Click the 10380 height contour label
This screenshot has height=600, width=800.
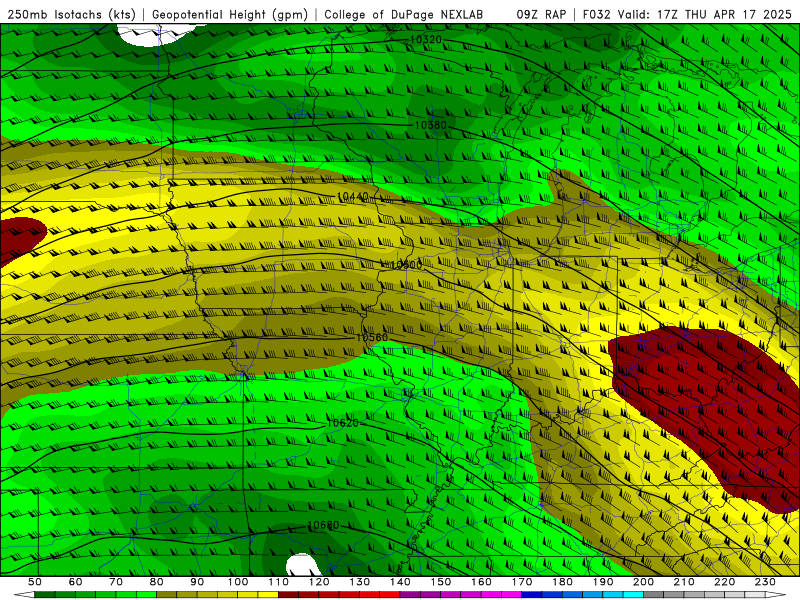(431, 125)
